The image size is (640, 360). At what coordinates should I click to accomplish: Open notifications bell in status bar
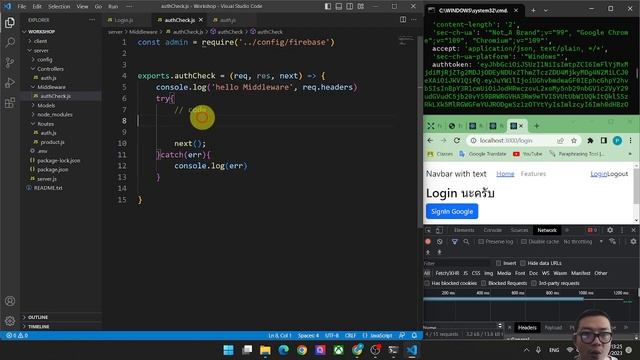414,336
